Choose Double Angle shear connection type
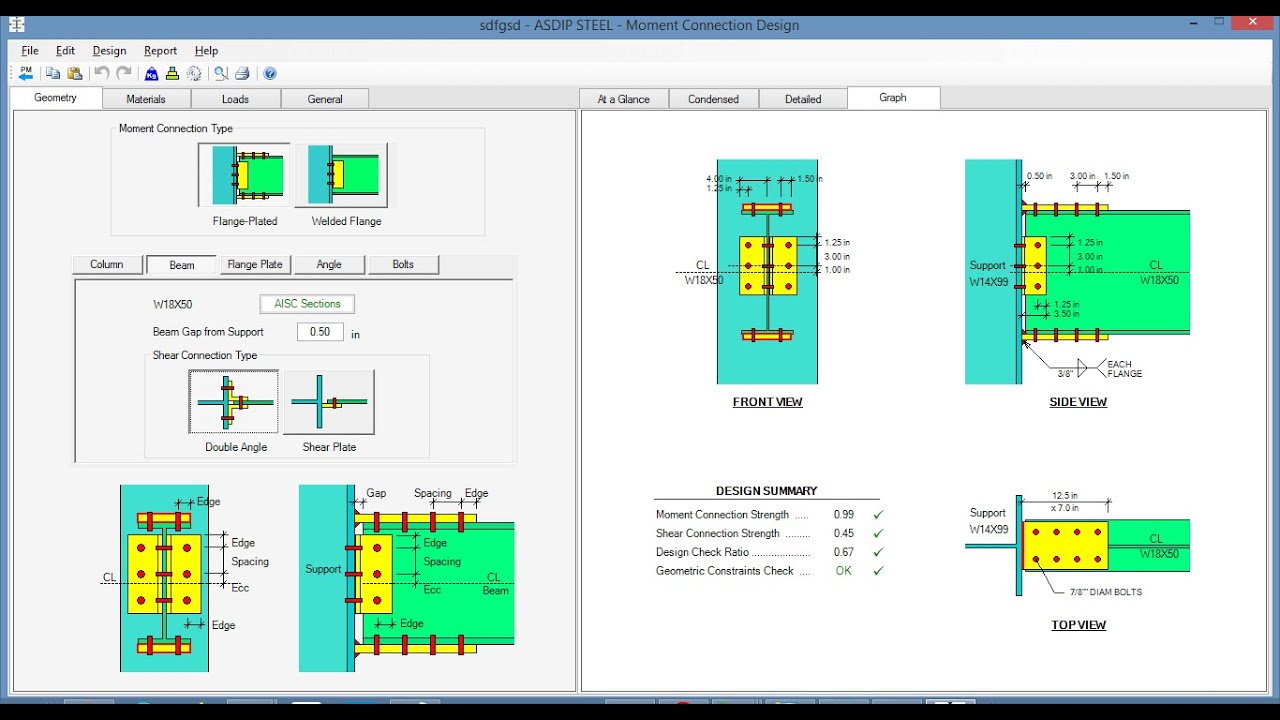The width and height of the screenshot is (1280, 720). 234,402
